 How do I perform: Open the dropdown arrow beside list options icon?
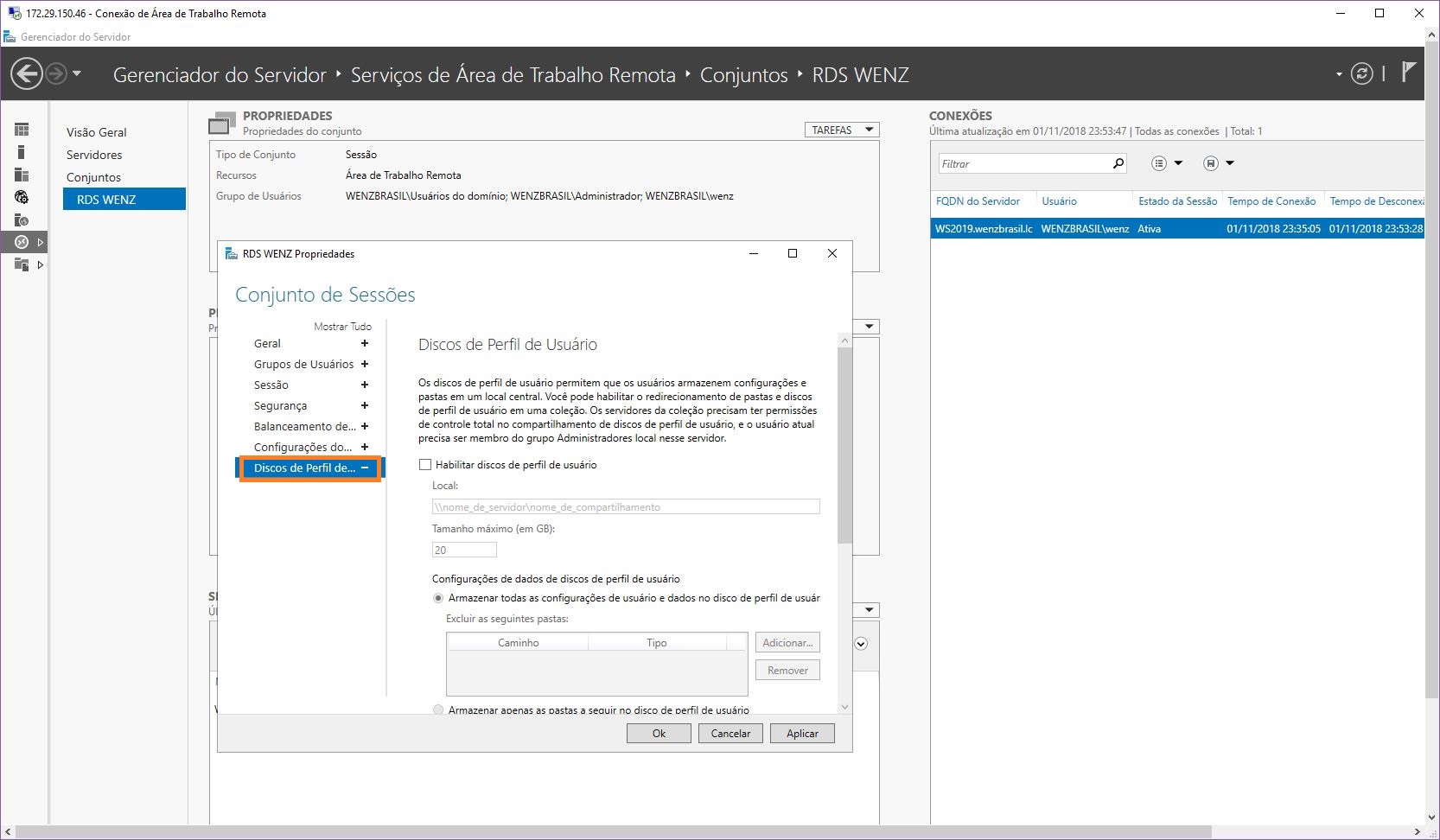1178,163
